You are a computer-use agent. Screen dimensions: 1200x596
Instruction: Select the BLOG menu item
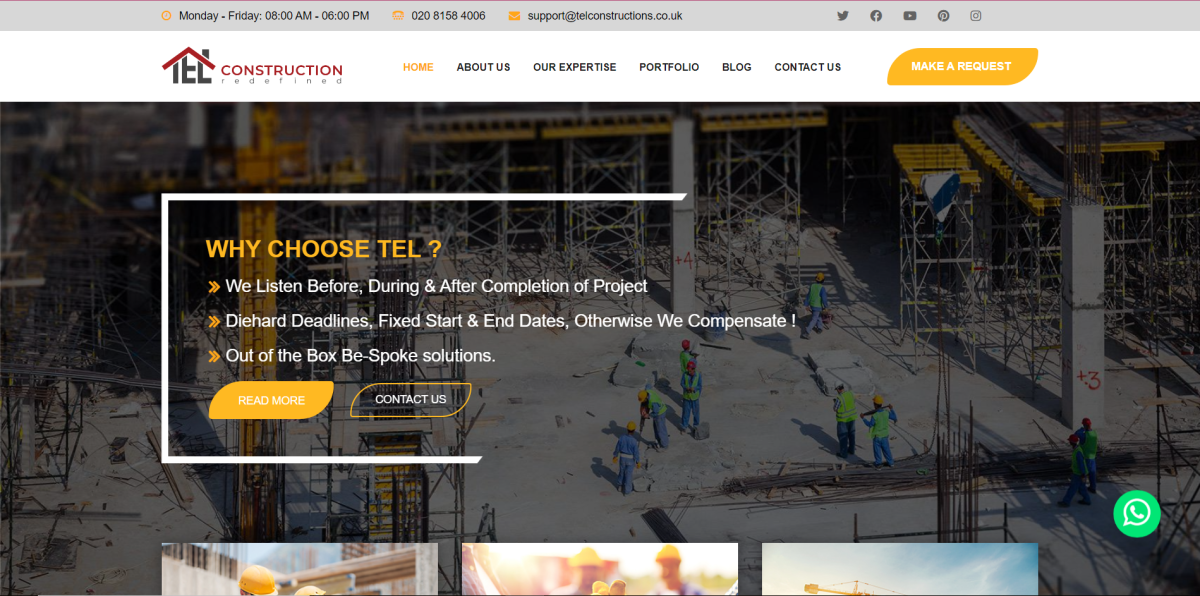(x=737, y=67)
